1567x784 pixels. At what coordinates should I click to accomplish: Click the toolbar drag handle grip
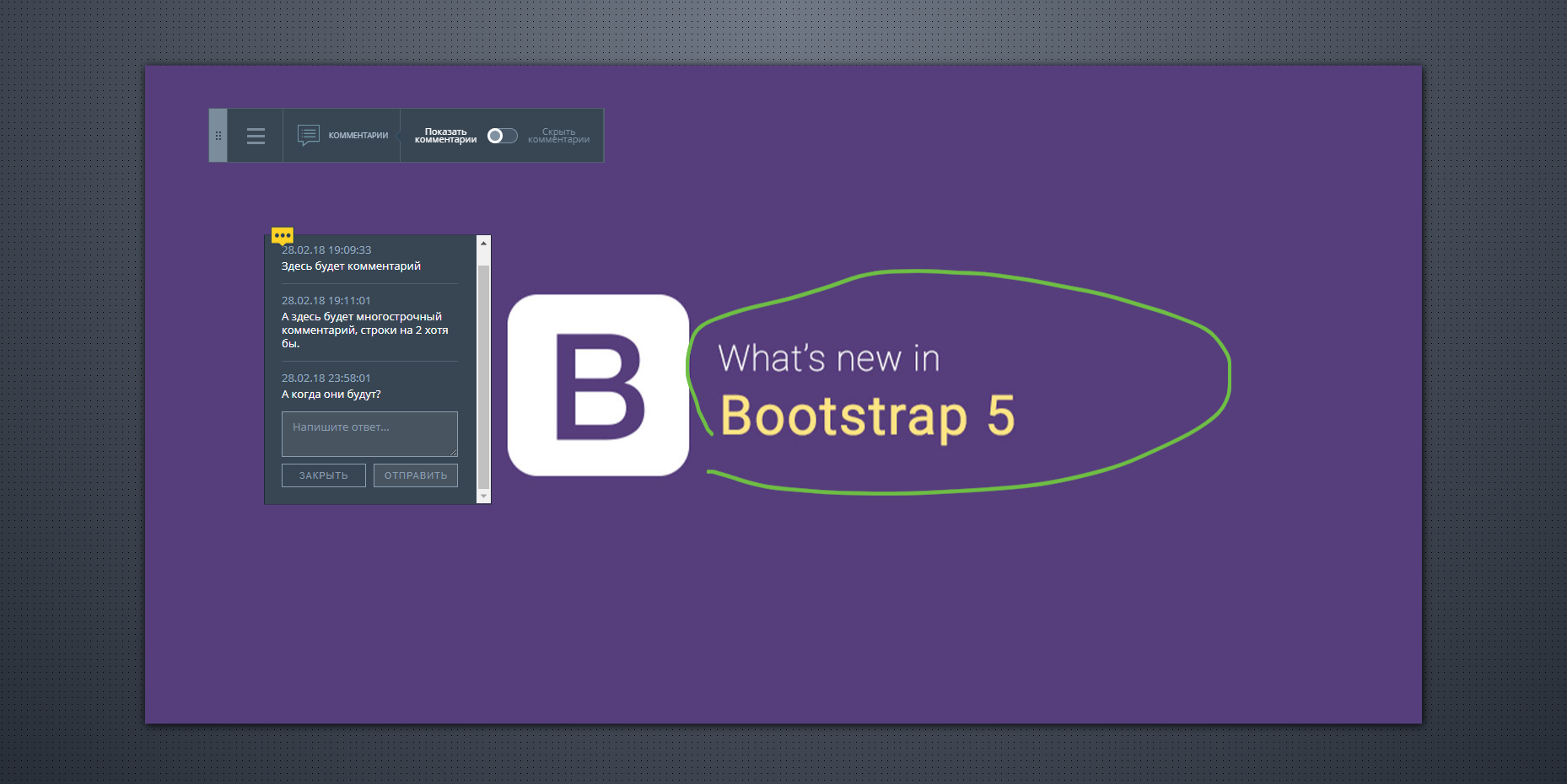(x=218, y=136)
